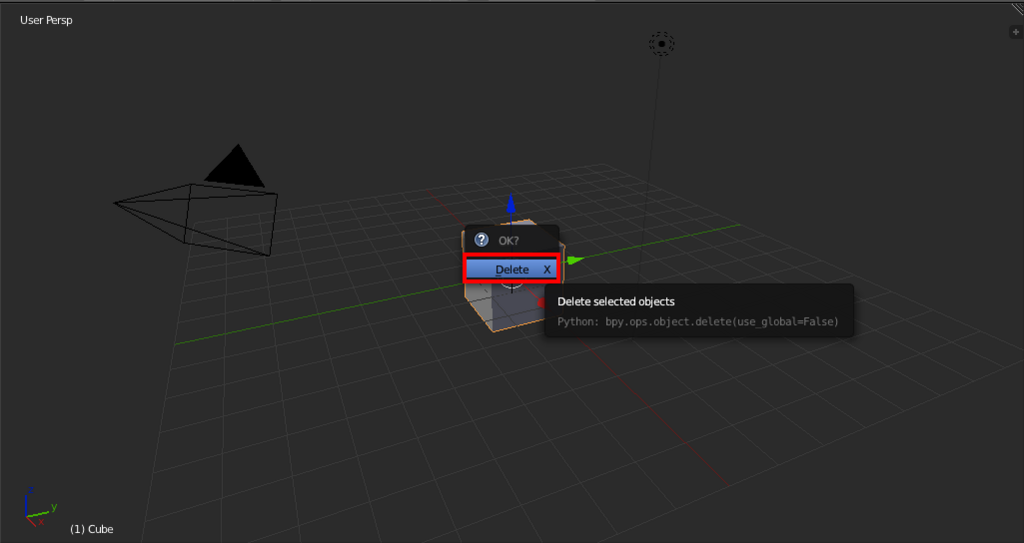
Task: Click the green Y-axis manipulator arrow
Action: tap(574, 260)
